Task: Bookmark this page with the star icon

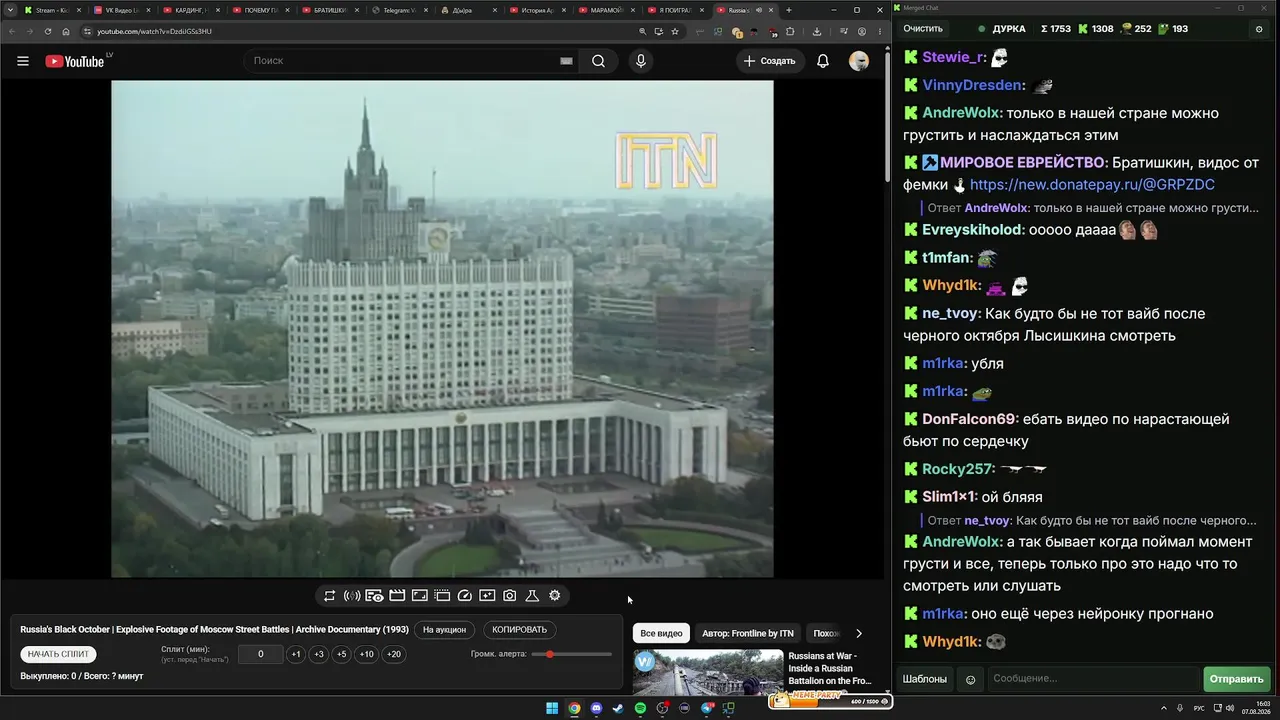Action: pyautogui.click(x=677, y=31)
